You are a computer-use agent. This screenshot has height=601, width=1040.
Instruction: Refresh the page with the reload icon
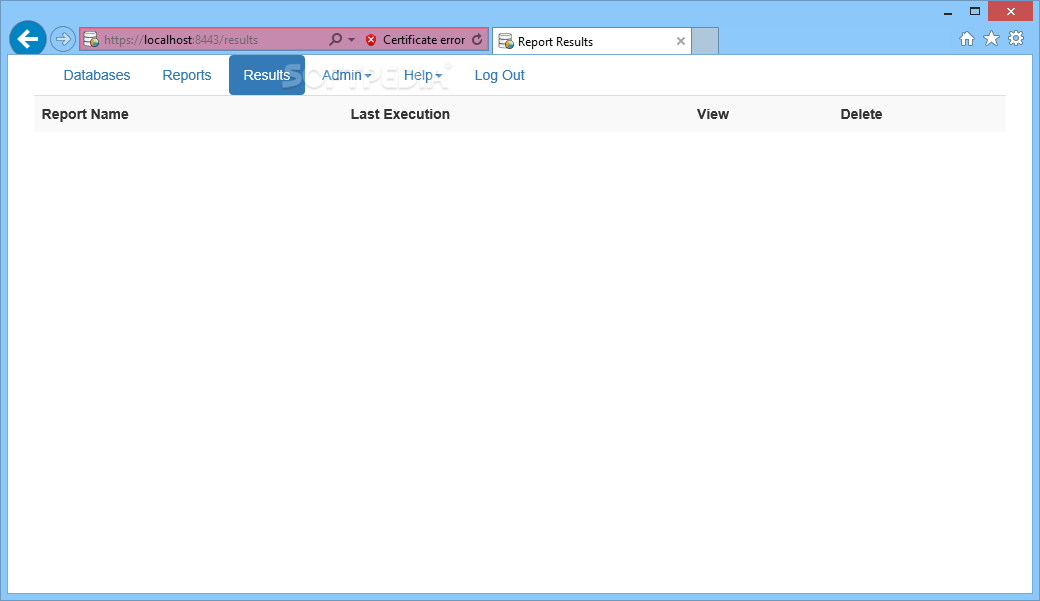point(477,39)
